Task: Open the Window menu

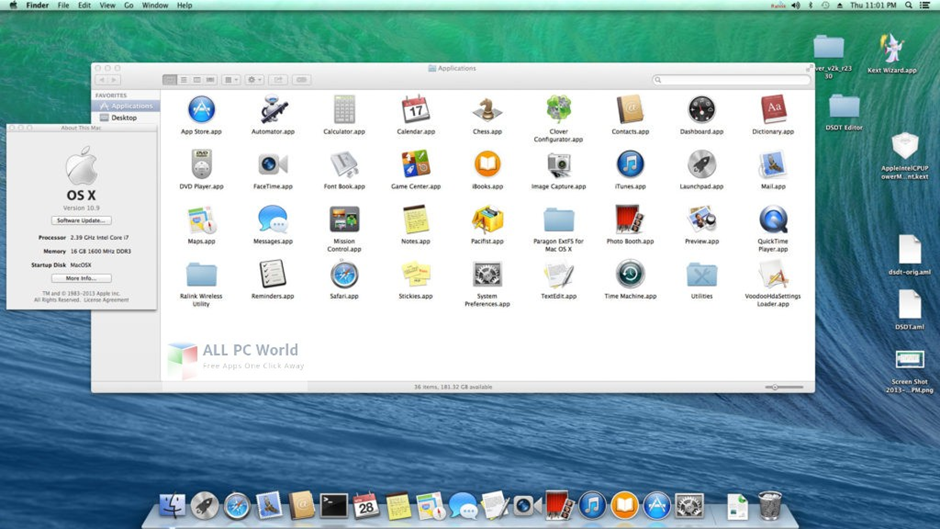Action: coord(155,5)
